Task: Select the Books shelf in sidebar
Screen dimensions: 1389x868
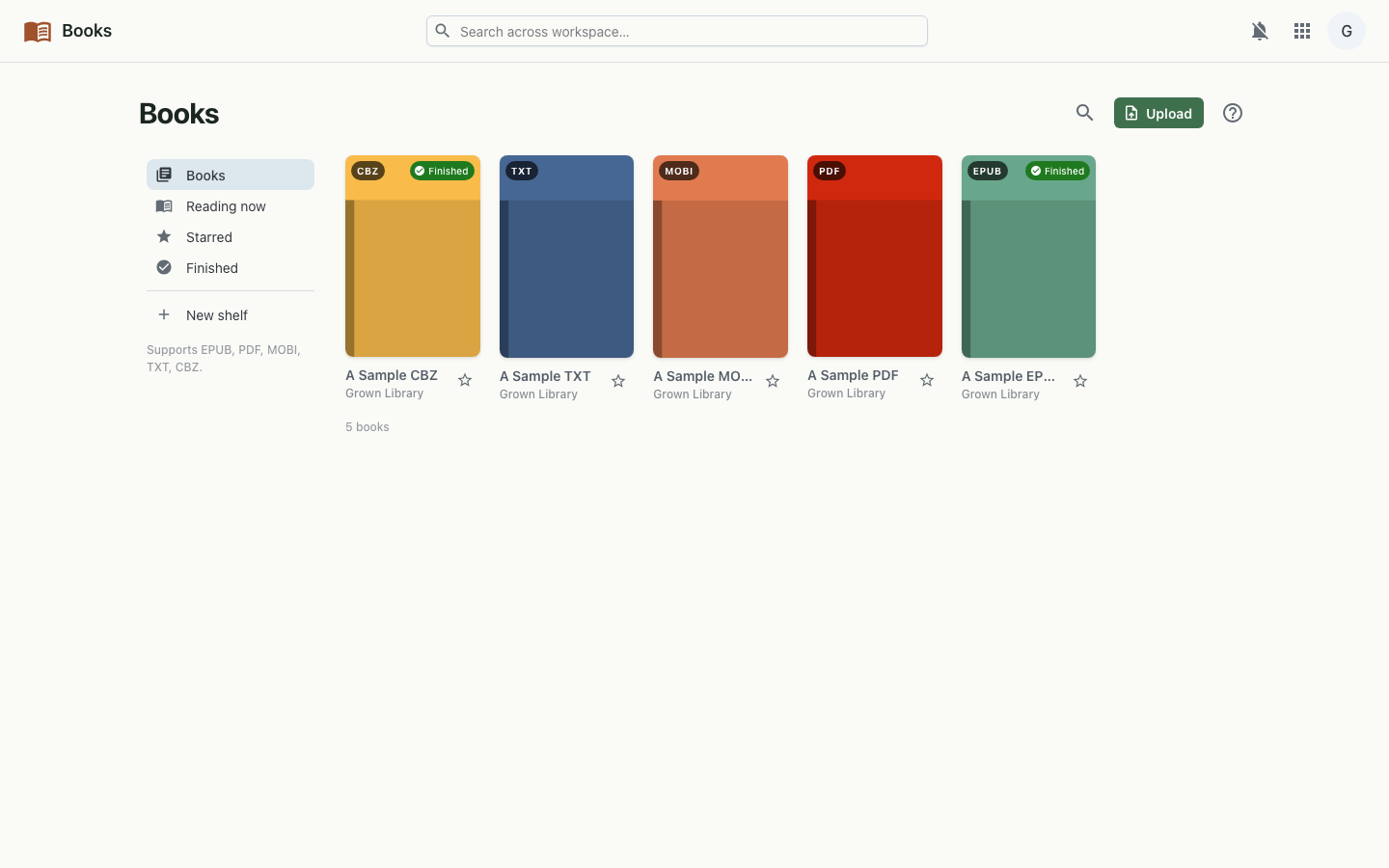Action: pos(231,175)
